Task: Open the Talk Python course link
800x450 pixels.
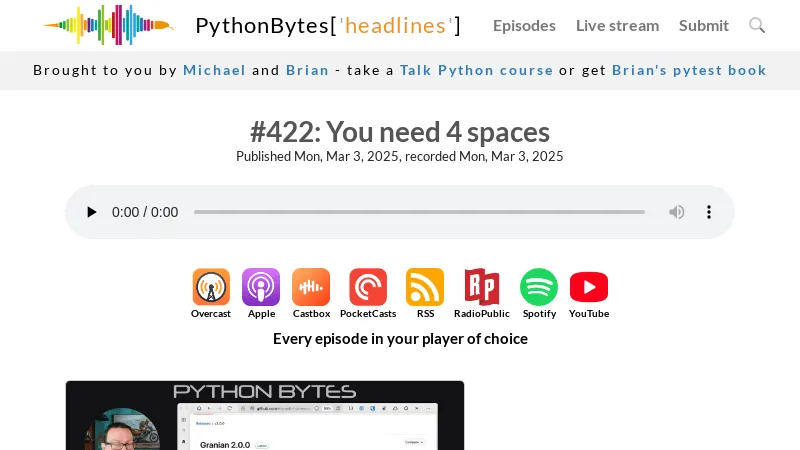Action: pyautogui.click(x=476, y=70)
